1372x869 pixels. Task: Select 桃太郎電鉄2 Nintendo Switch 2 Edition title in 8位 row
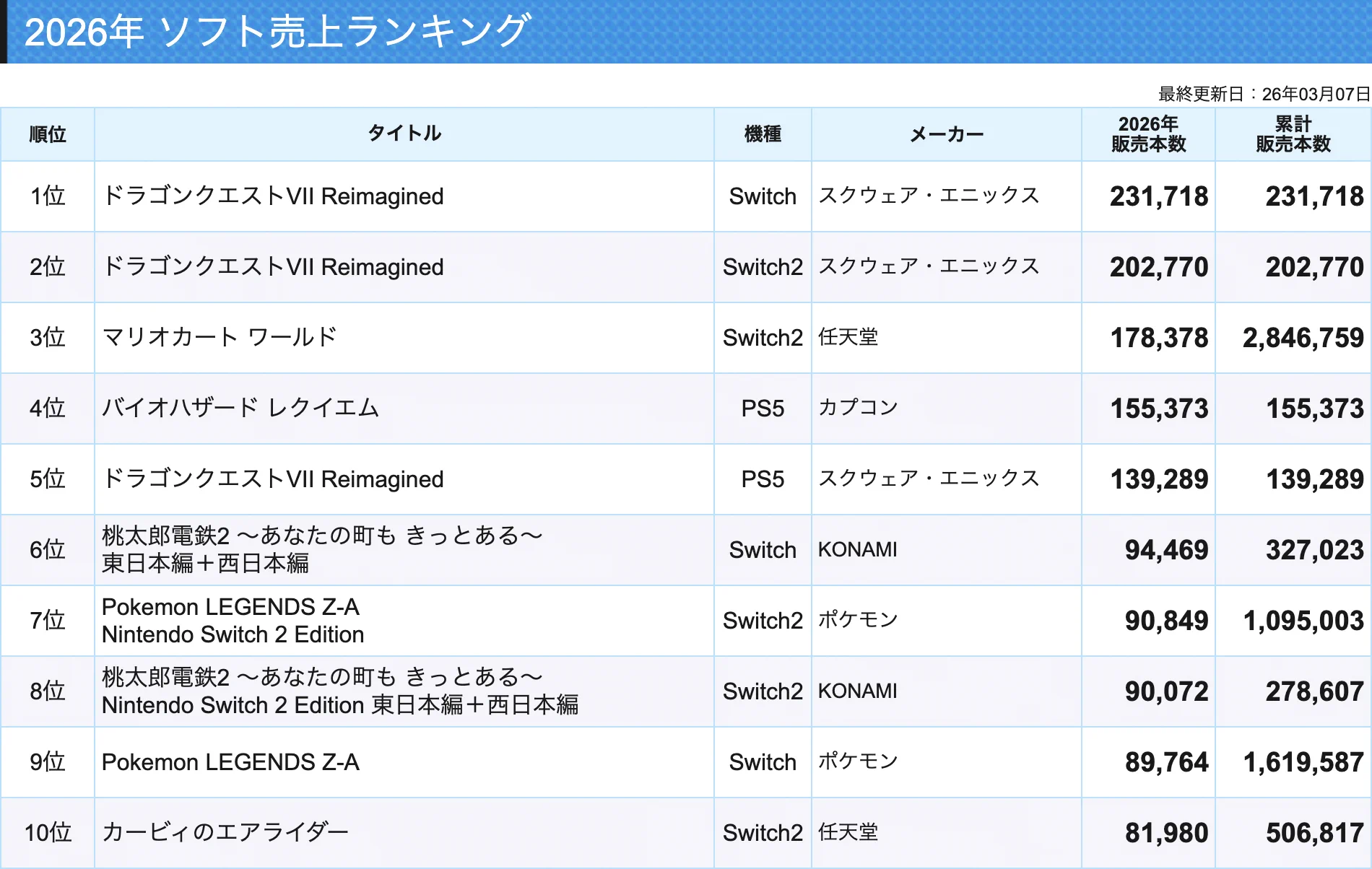point(340,691)
